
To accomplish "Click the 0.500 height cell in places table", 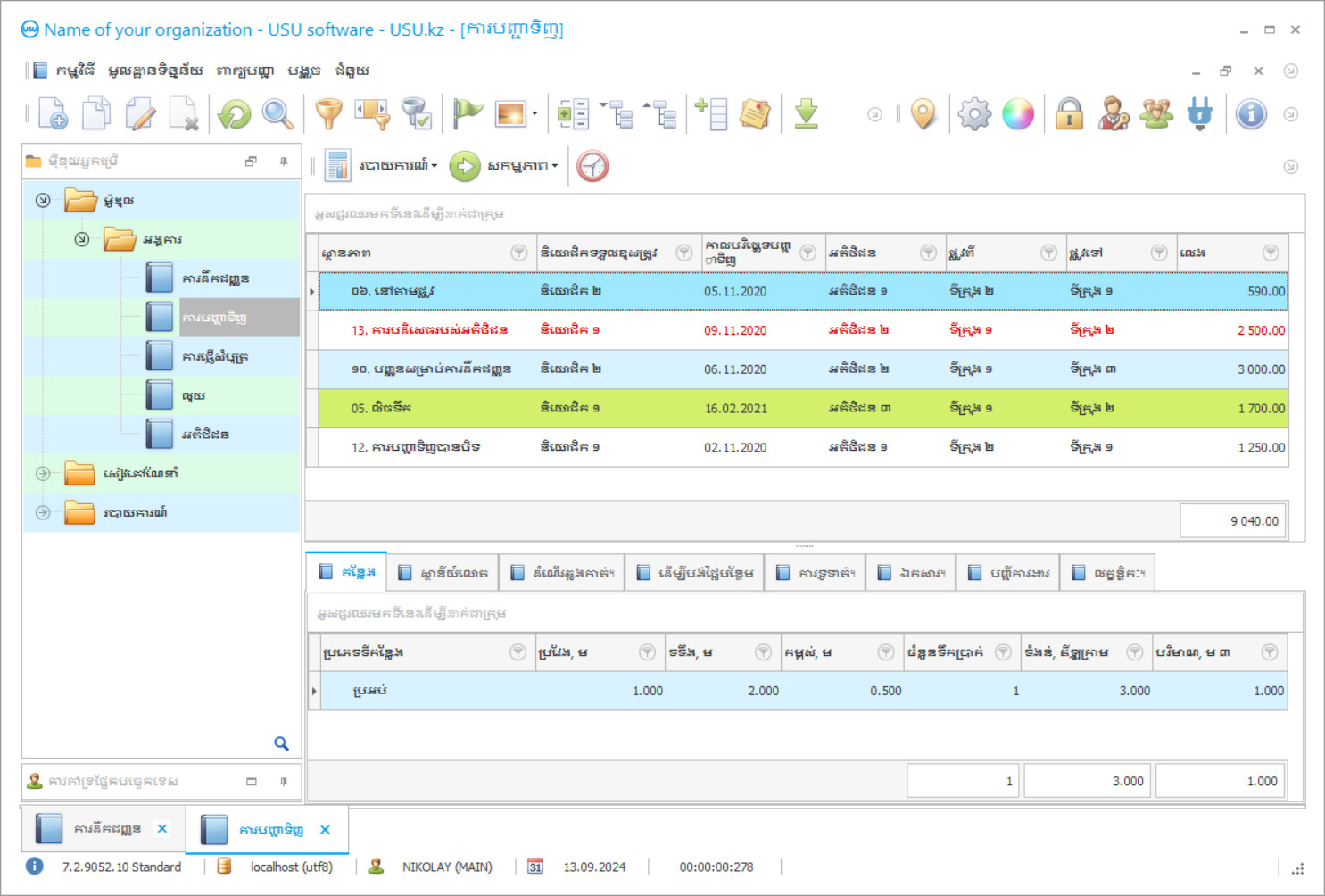I will click(844, 691).
